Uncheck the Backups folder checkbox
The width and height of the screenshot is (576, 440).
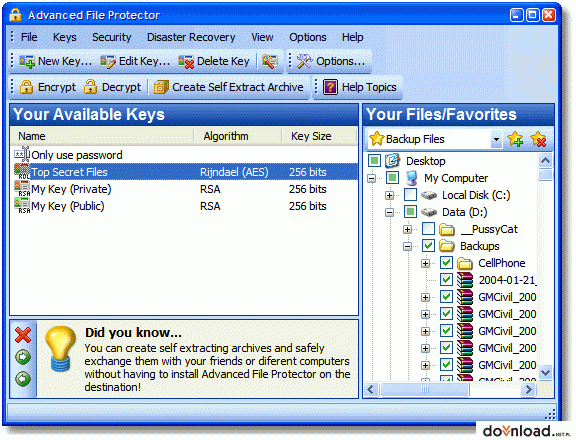[x=428, y=246]
